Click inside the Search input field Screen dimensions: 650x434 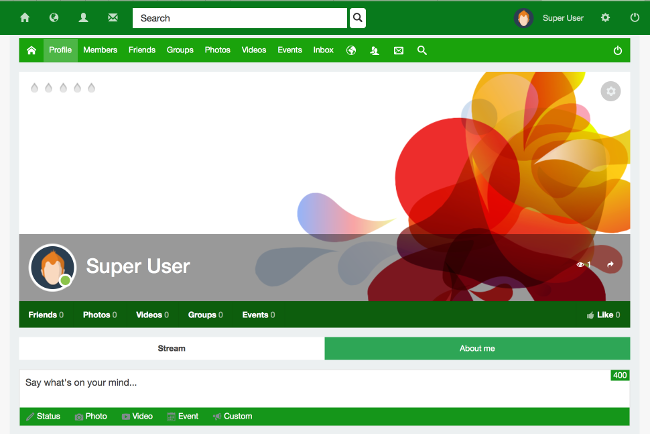tap(240, 18)
